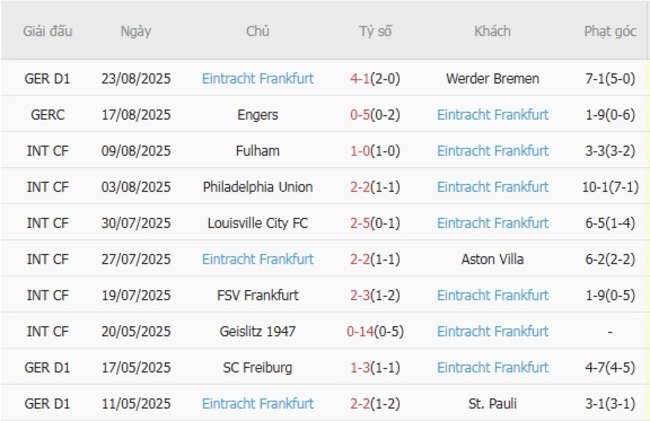Click the "Giải đấu" column header
The image size is (650, 421).
click(47, 31)
